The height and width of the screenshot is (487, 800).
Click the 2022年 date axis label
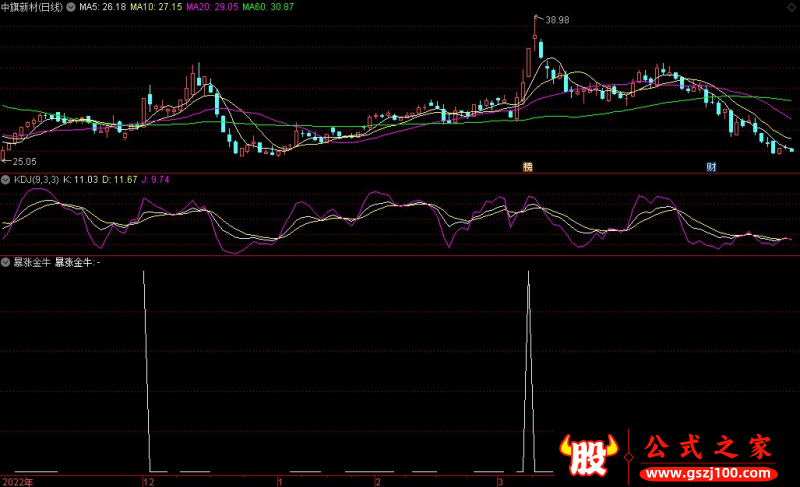[16, 481]
